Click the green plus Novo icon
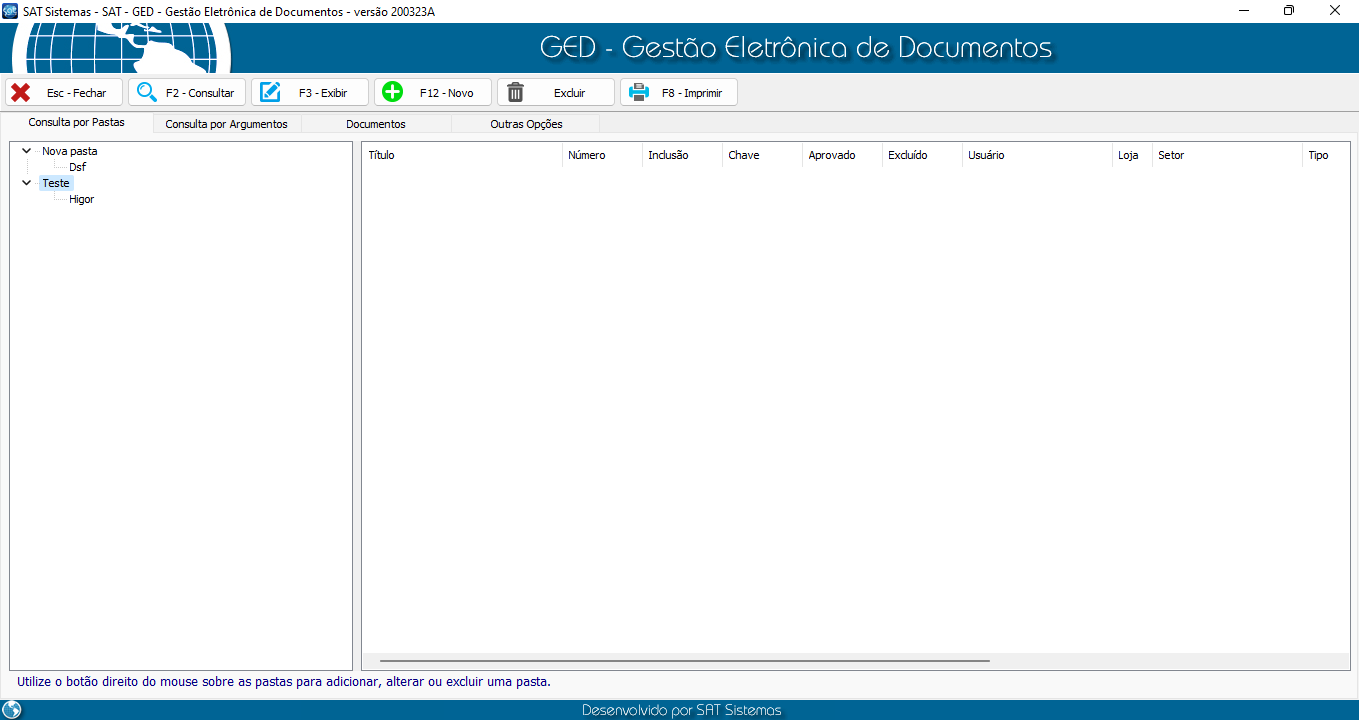The width and height of the screenshot is (1359, 720). [393, 93]
